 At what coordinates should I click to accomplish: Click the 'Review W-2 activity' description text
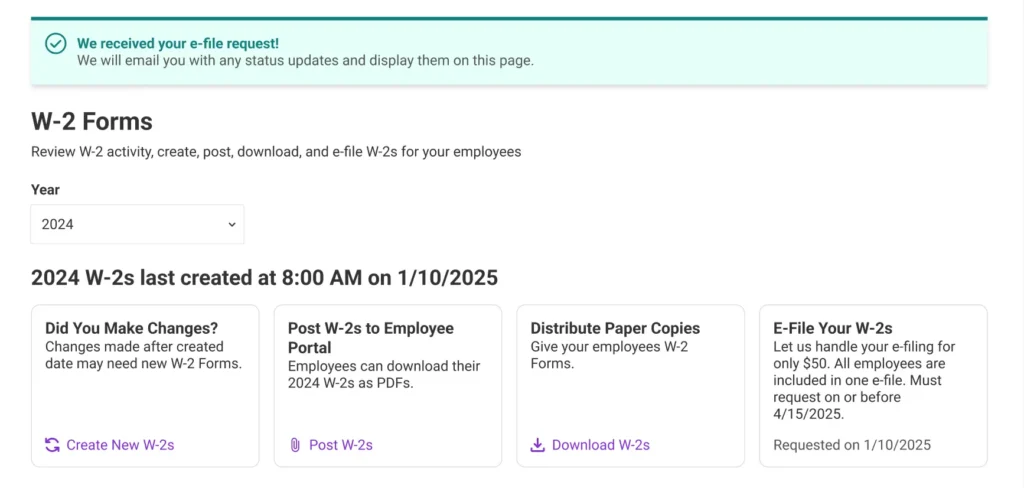276,152
